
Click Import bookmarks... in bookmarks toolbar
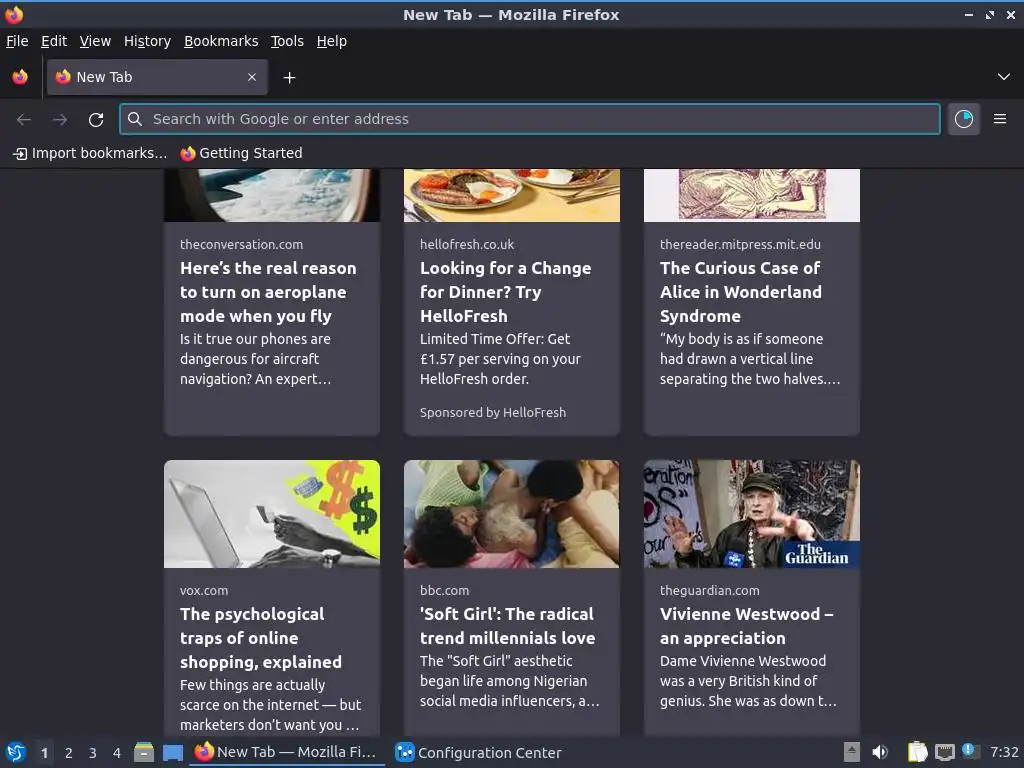(90, 153)
